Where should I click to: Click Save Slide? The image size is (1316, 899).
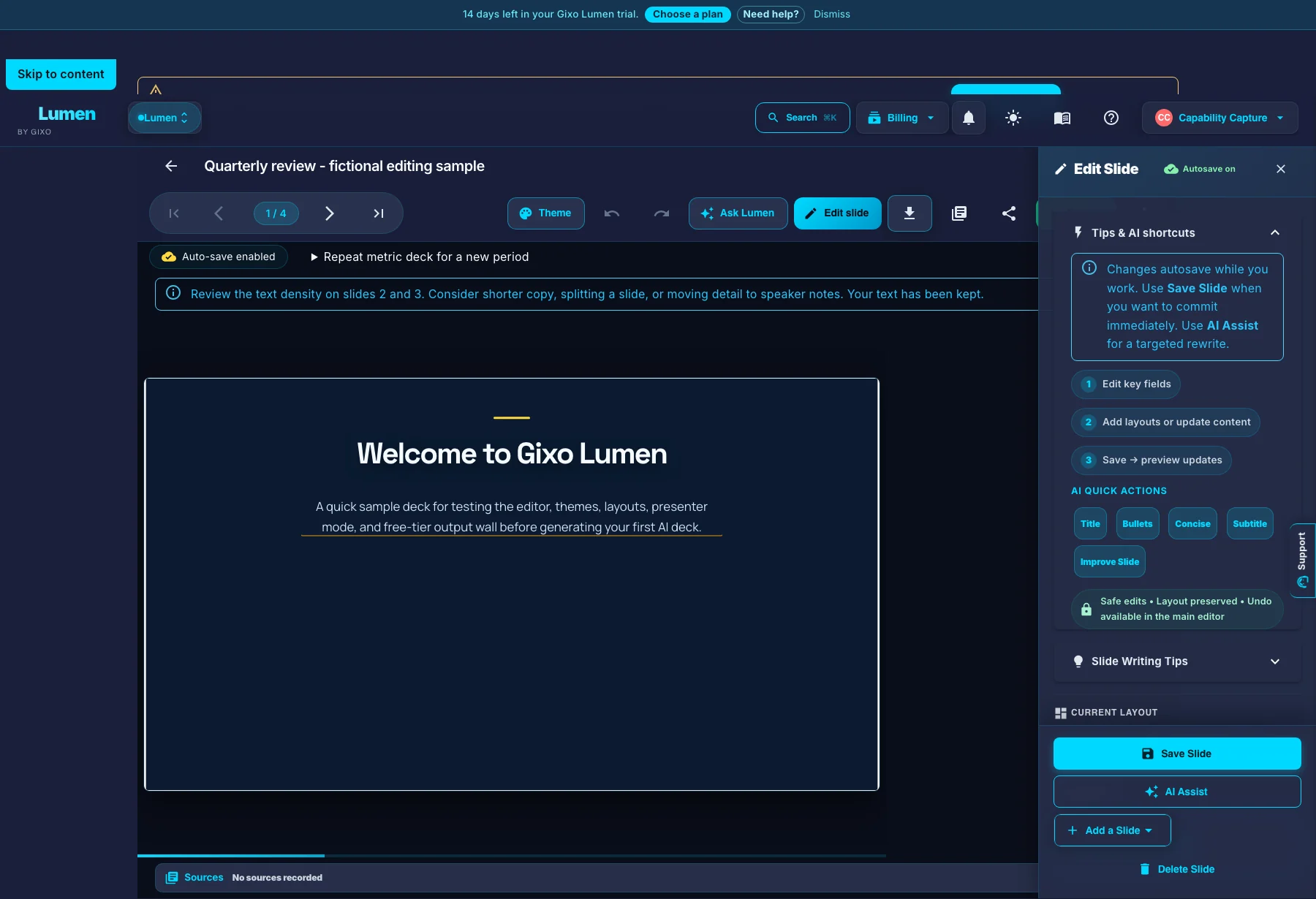tap(1177, 754)
